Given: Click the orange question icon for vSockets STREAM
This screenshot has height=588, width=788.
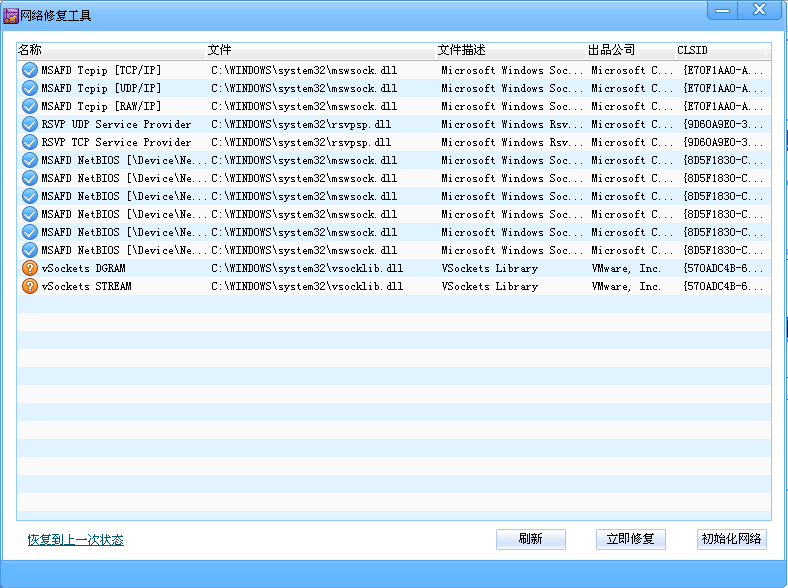Looking at the screenshot, I should (x=30, y=286).
